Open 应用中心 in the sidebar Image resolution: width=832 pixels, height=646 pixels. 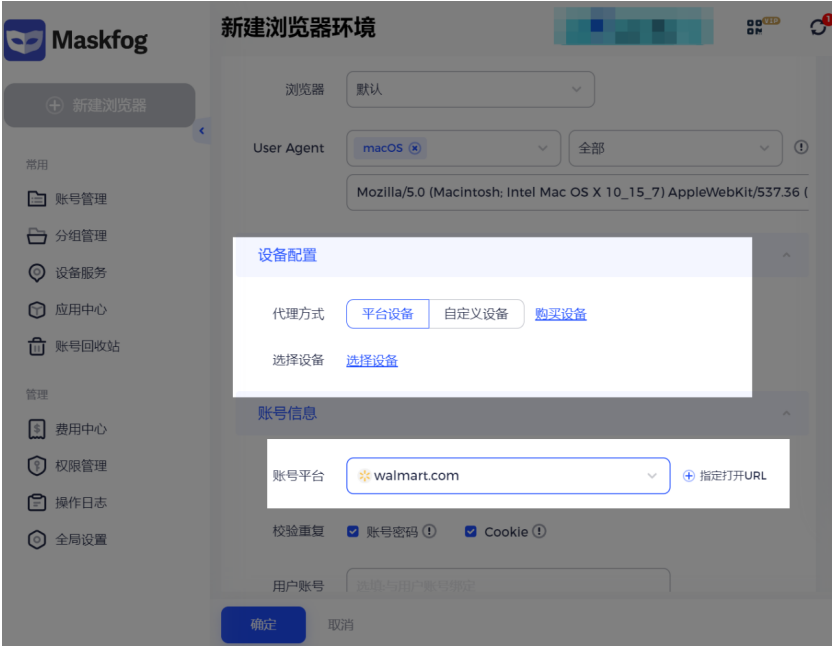(x=81, y=309)
